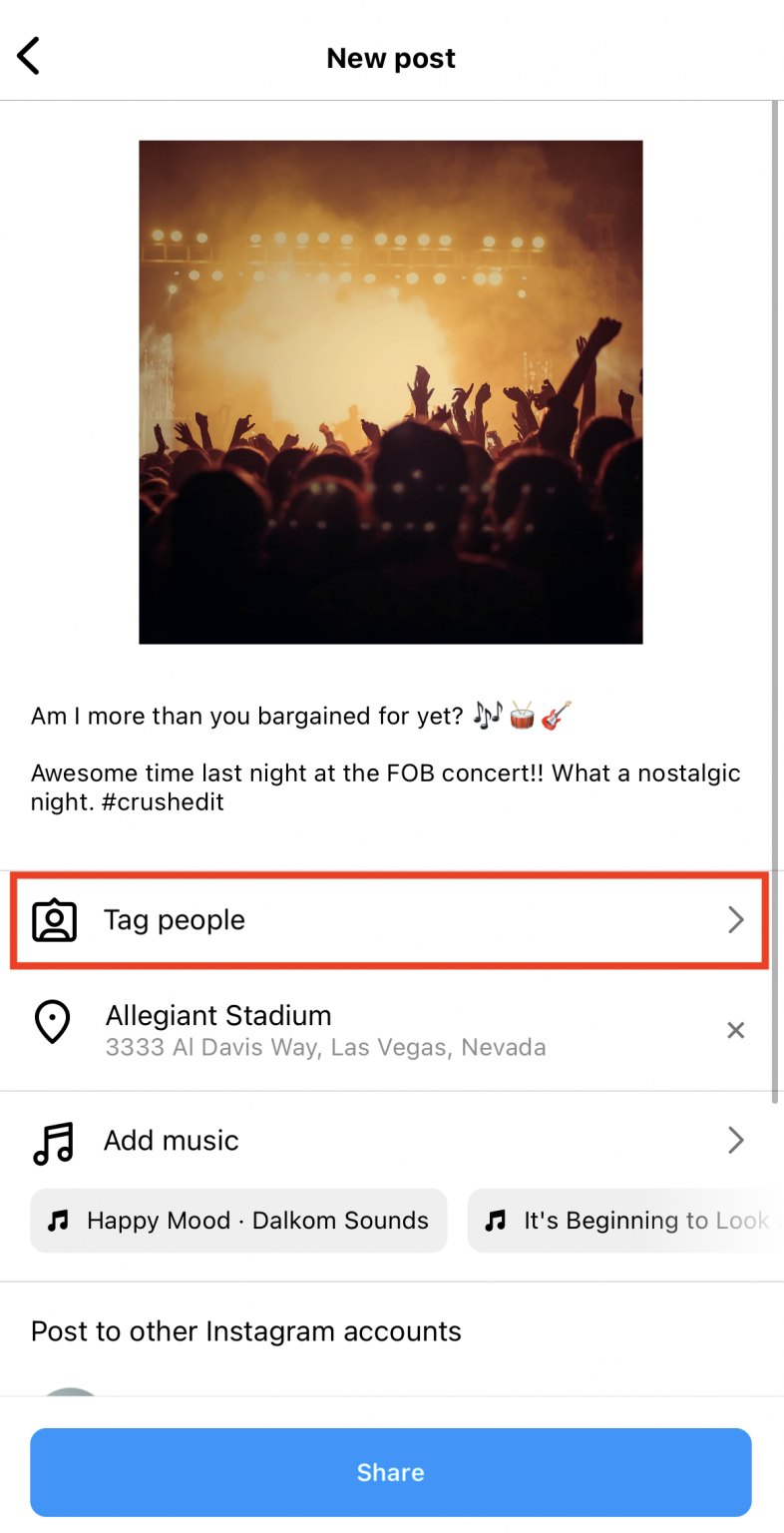This screenshot has height=1533, width=784.
Task: Tap the music note icon on Happy Mood chip
Action: (60, 1221)
